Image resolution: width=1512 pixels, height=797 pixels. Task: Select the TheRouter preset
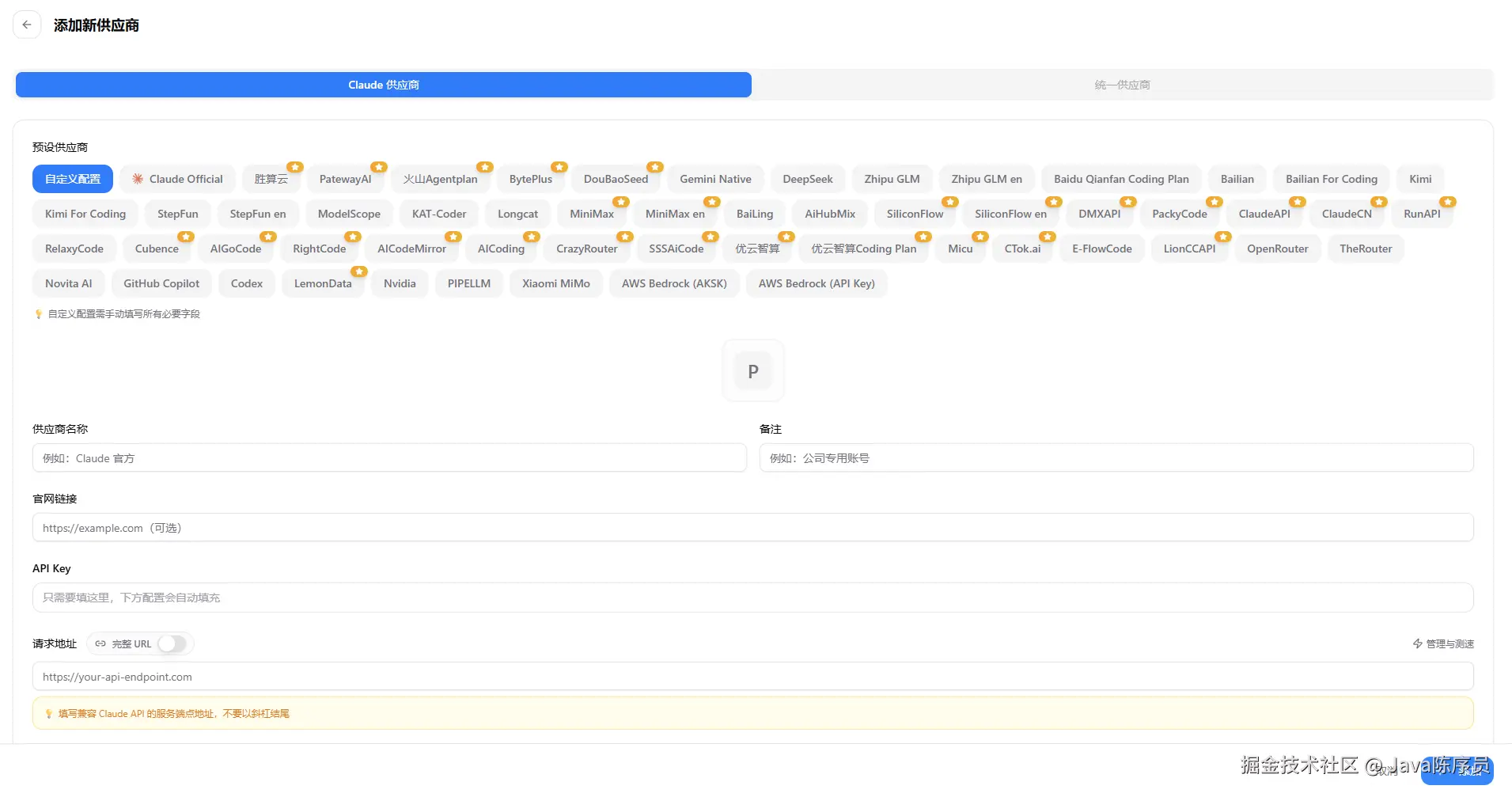click(1366, 249)
